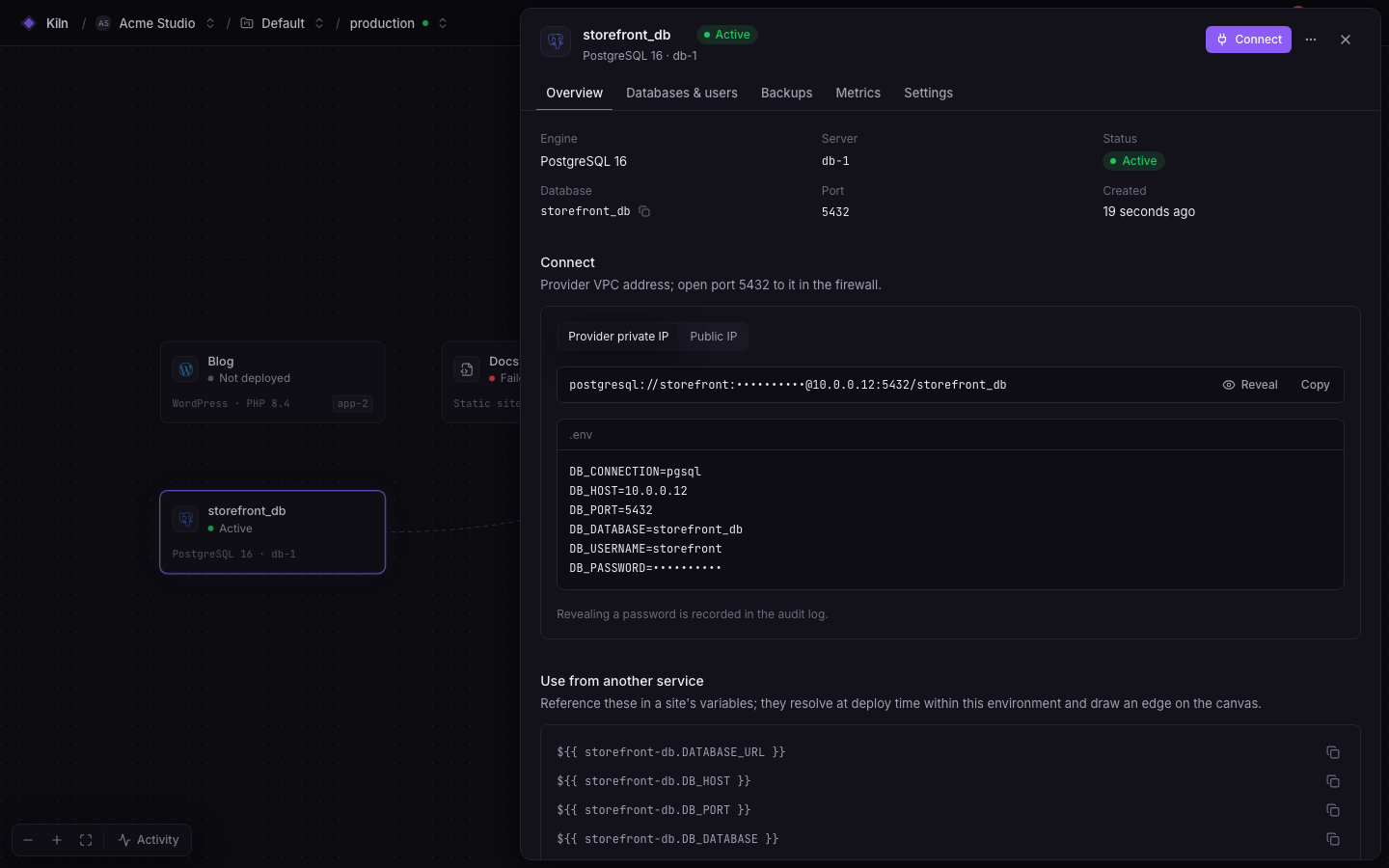
Task: Click the port value 5432
Action: coord(836,212)
